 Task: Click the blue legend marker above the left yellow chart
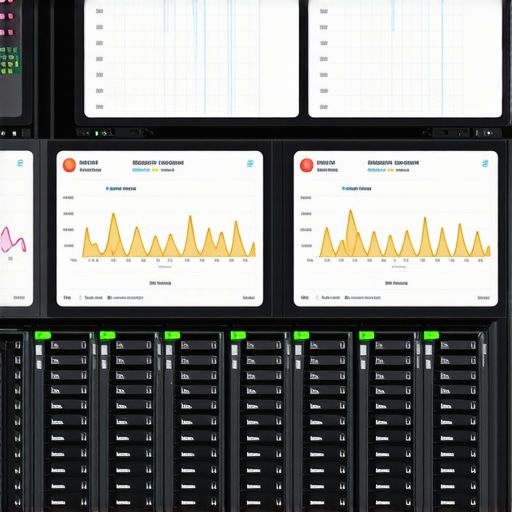pos(107,189)
